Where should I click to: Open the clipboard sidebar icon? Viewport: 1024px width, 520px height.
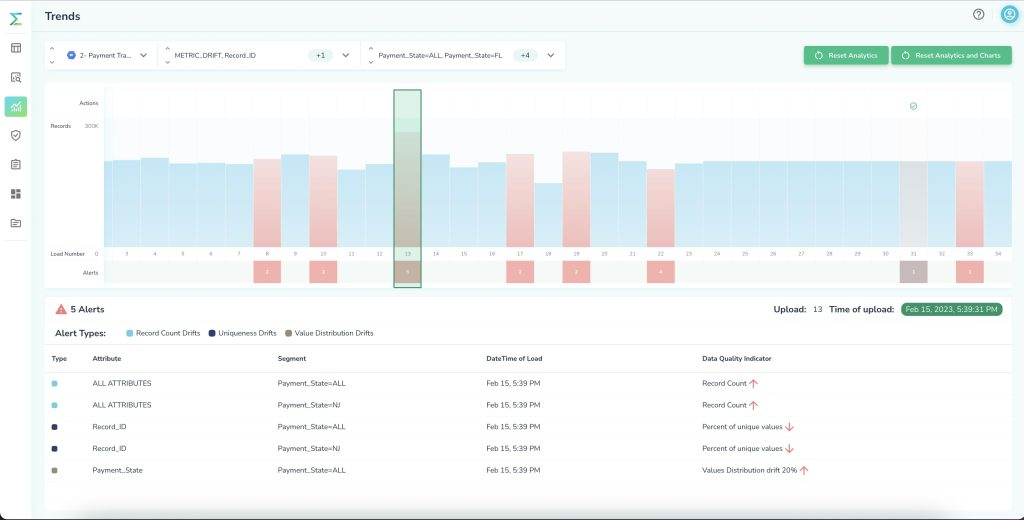tap(15, 164)
